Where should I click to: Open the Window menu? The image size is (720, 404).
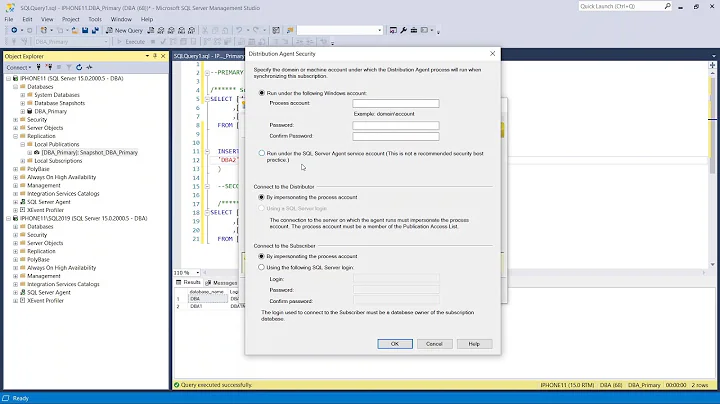[121, 19]
